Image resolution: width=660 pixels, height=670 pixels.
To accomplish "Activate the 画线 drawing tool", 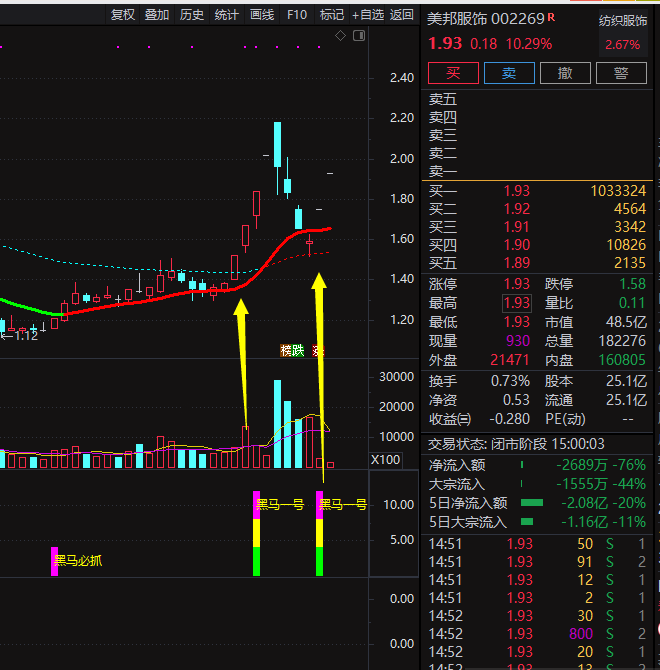I will tap(262, 15).
